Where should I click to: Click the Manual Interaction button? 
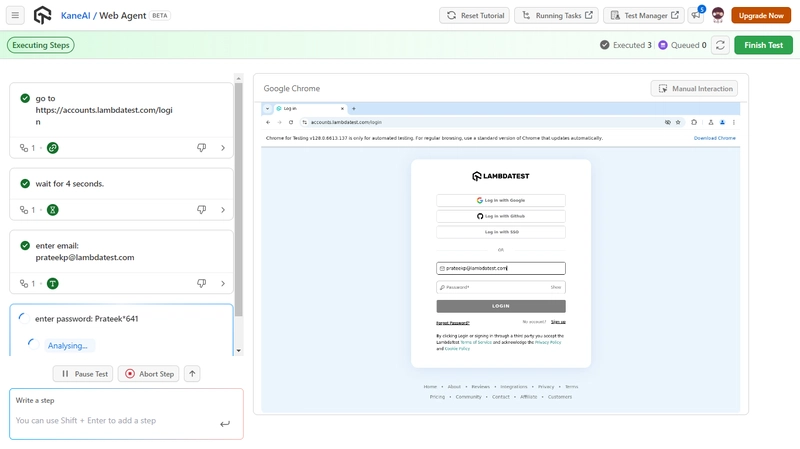(x=694, y=88)
